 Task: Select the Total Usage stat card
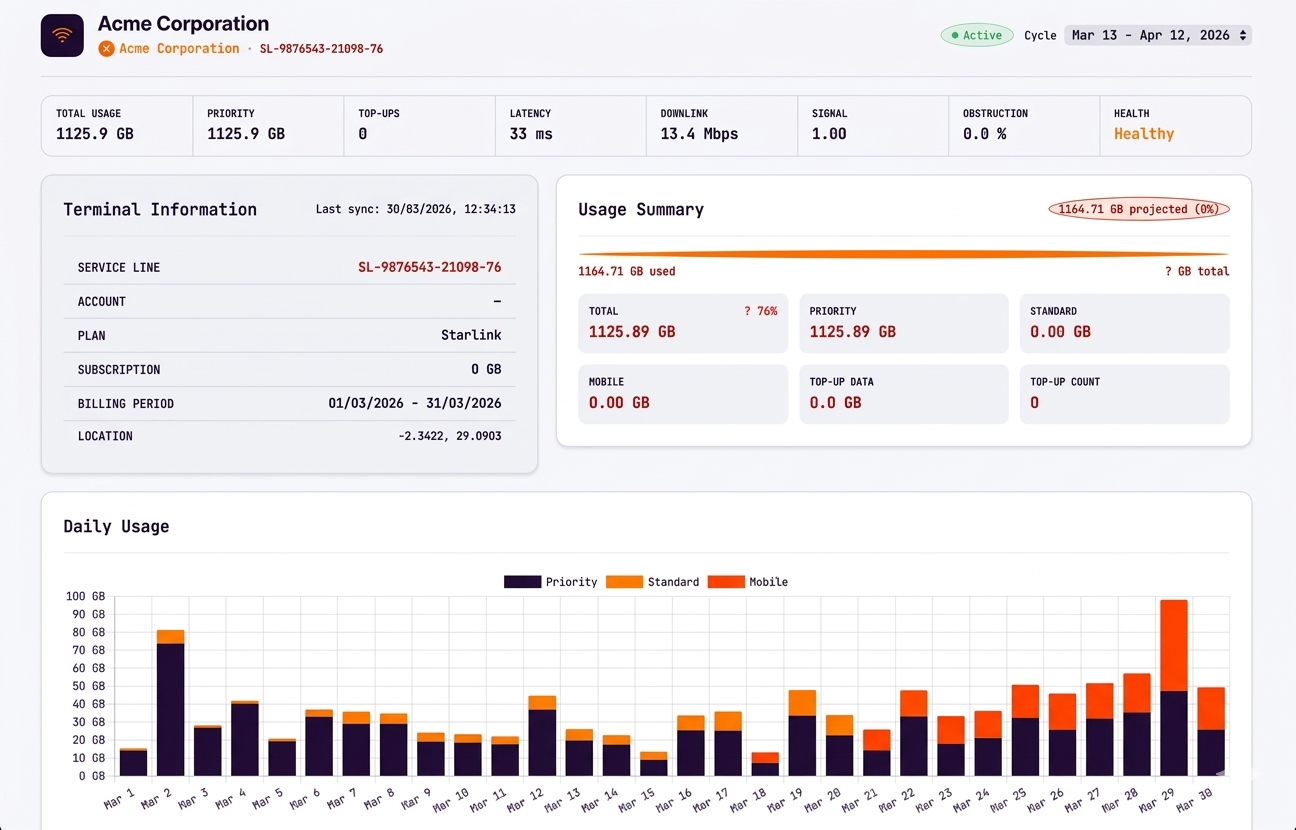tap(117, 126)
